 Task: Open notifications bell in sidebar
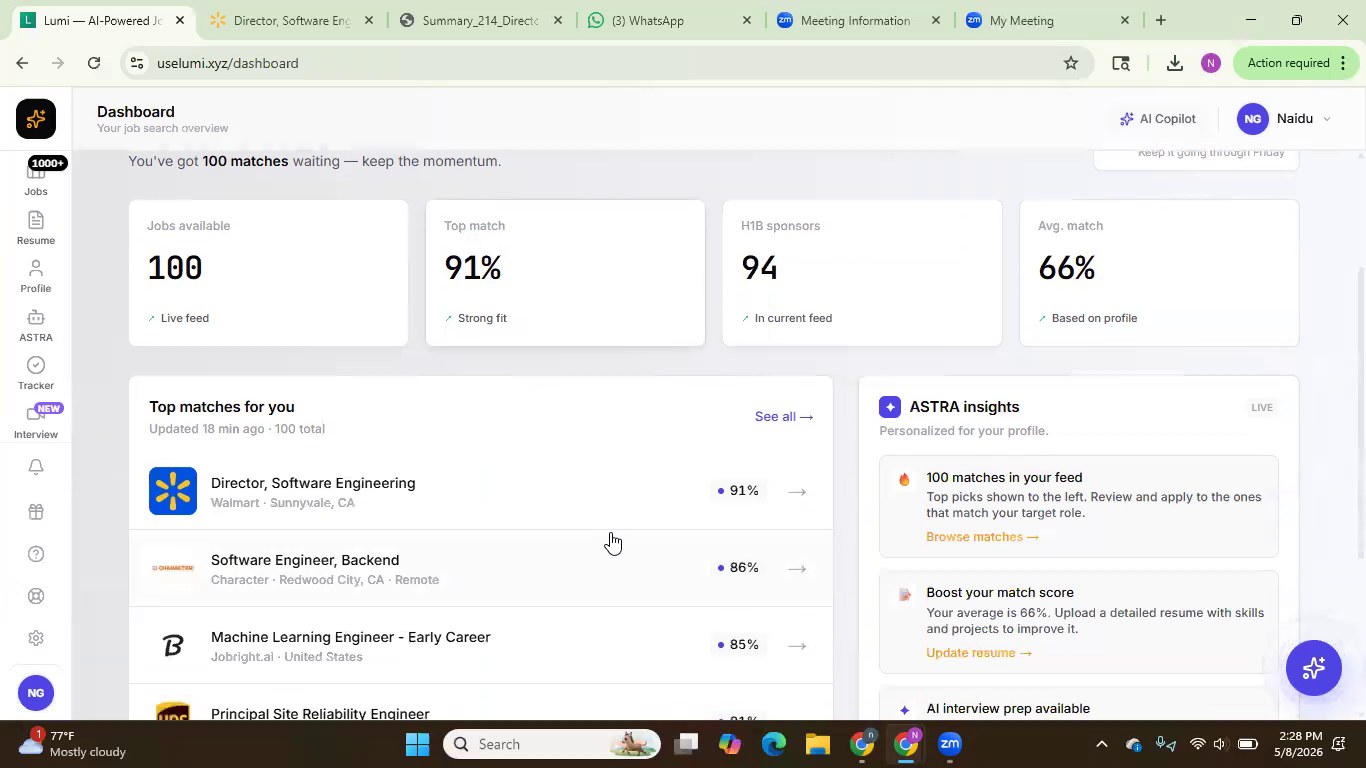click(x=36, y=467)
